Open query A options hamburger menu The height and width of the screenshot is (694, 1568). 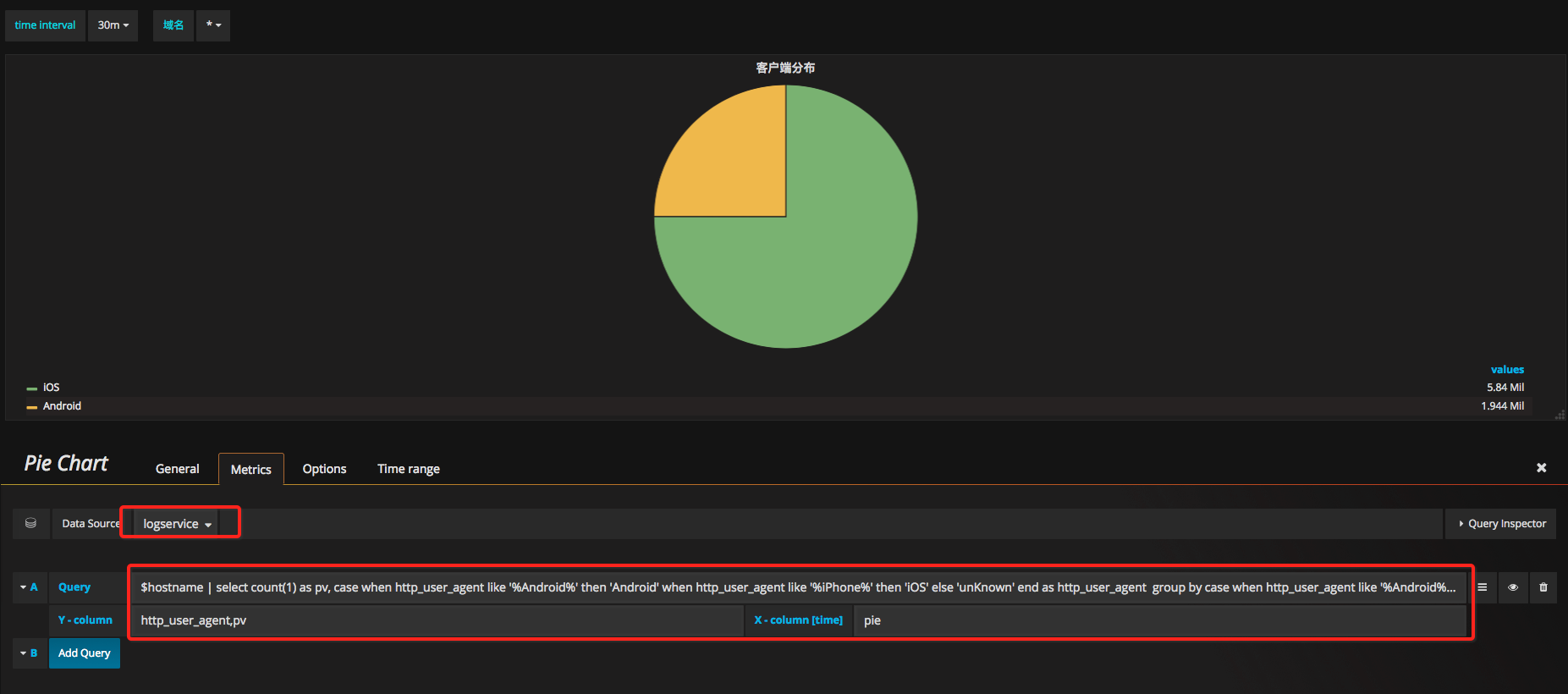(x=1483, y=587)
